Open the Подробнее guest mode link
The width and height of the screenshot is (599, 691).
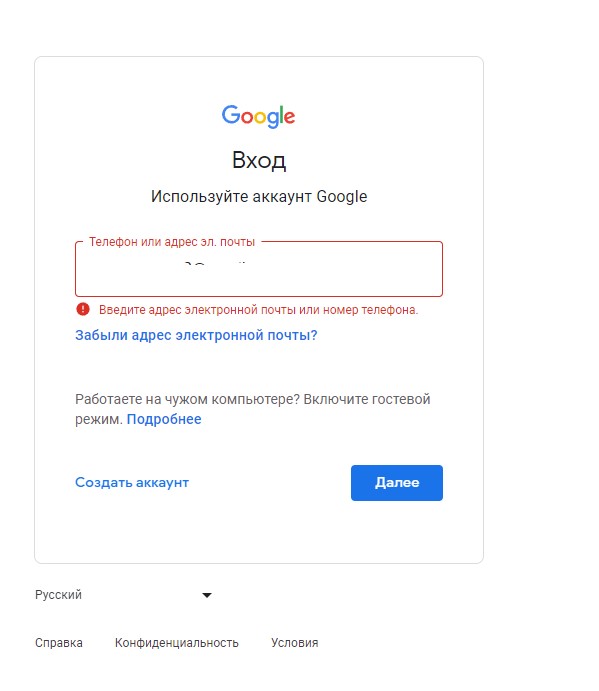[164, 419]
